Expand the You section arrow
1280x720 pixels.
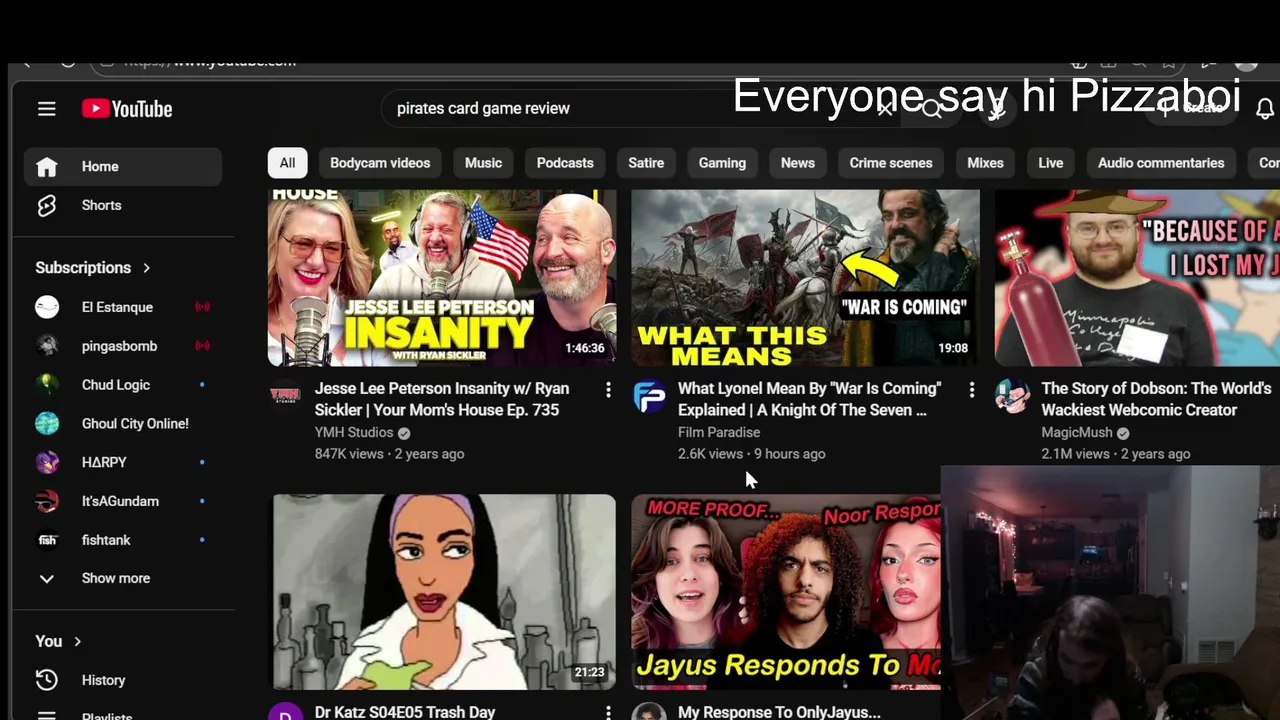coord(77,641)
